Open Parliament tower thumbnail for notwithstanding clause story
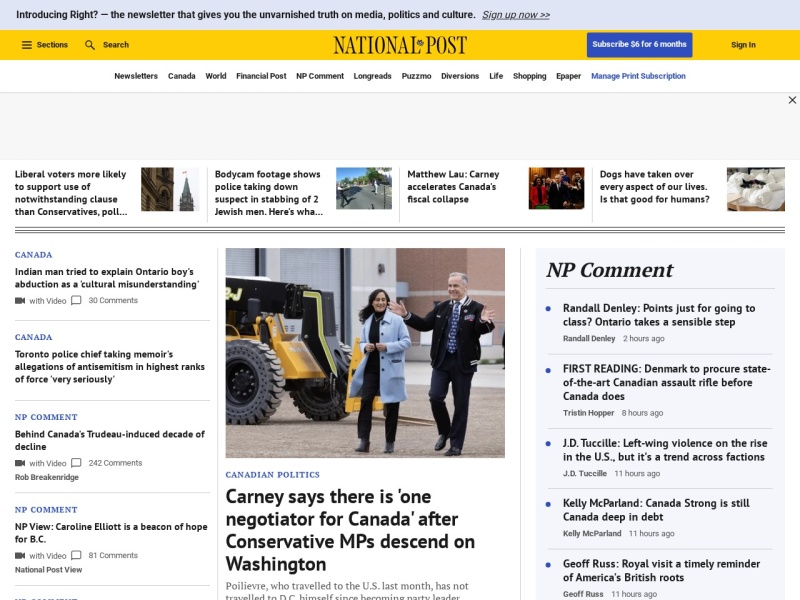The height and width of the screenshot is (600, 800). pyautogui.click(x=170, y=189)
